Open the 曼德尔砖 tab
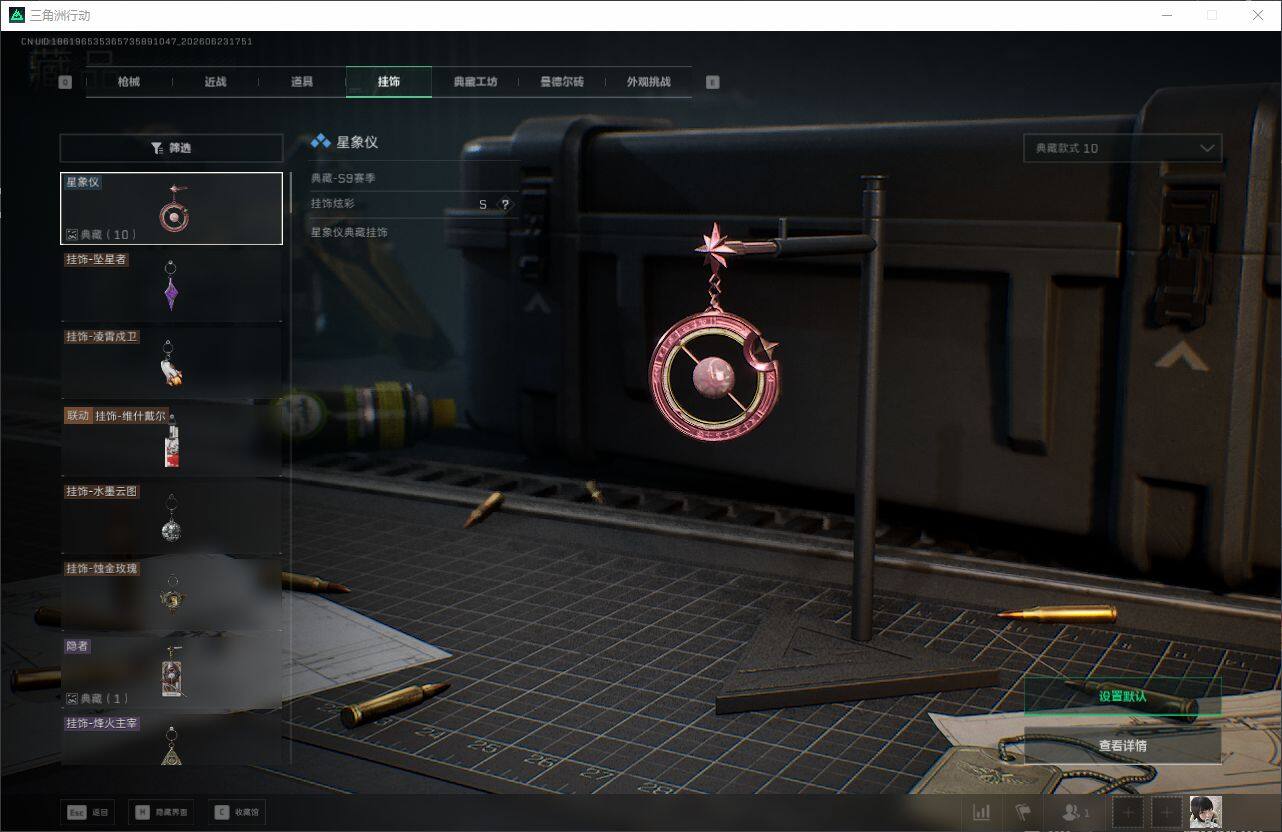Screen dimensions: 1282x832 click(562, 82)
